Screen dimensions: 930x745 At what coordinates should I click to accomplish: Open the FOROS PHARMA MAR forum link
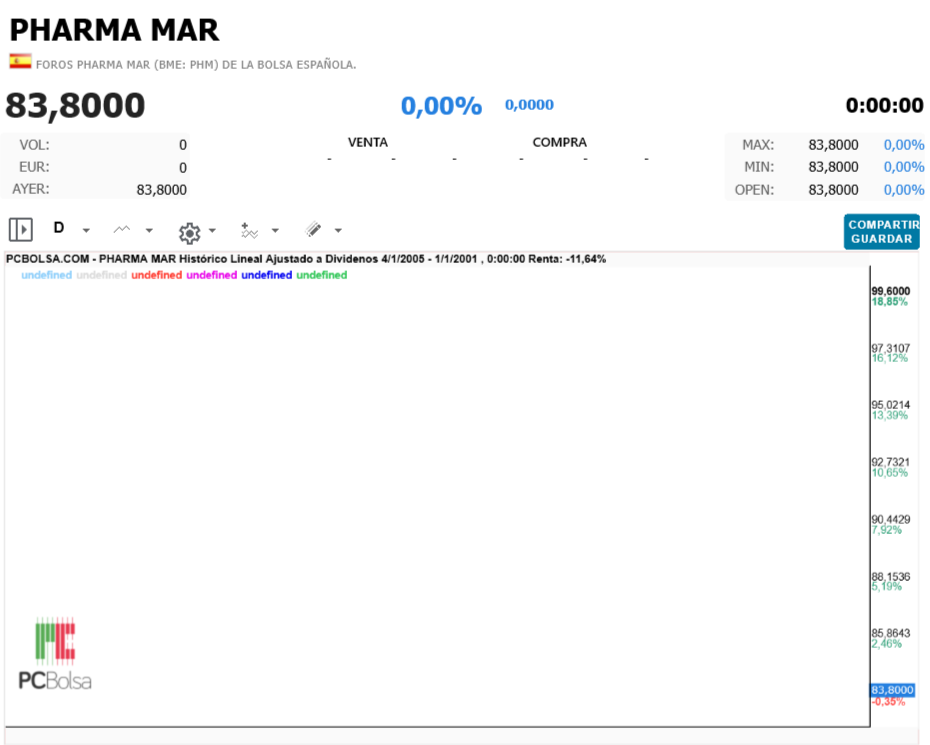[x=196, y=65]
